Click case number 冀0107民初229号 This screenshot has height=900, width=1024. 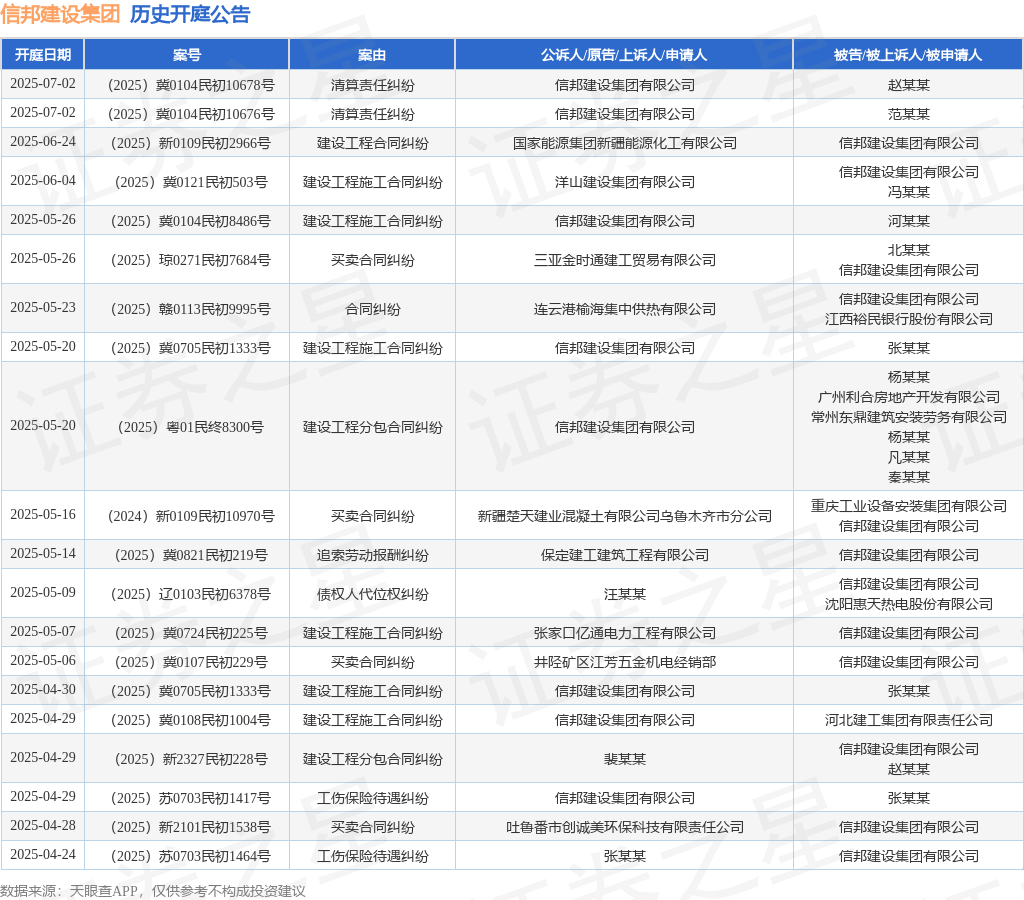pos(191,662)
